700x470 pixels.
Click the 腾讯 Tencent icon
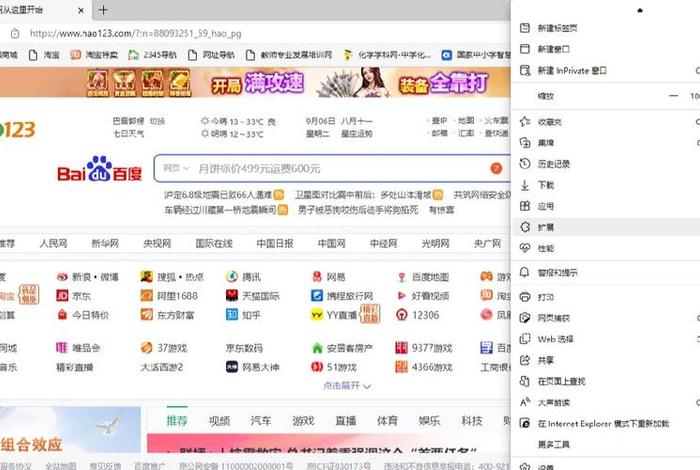click(x=232, y=277)
